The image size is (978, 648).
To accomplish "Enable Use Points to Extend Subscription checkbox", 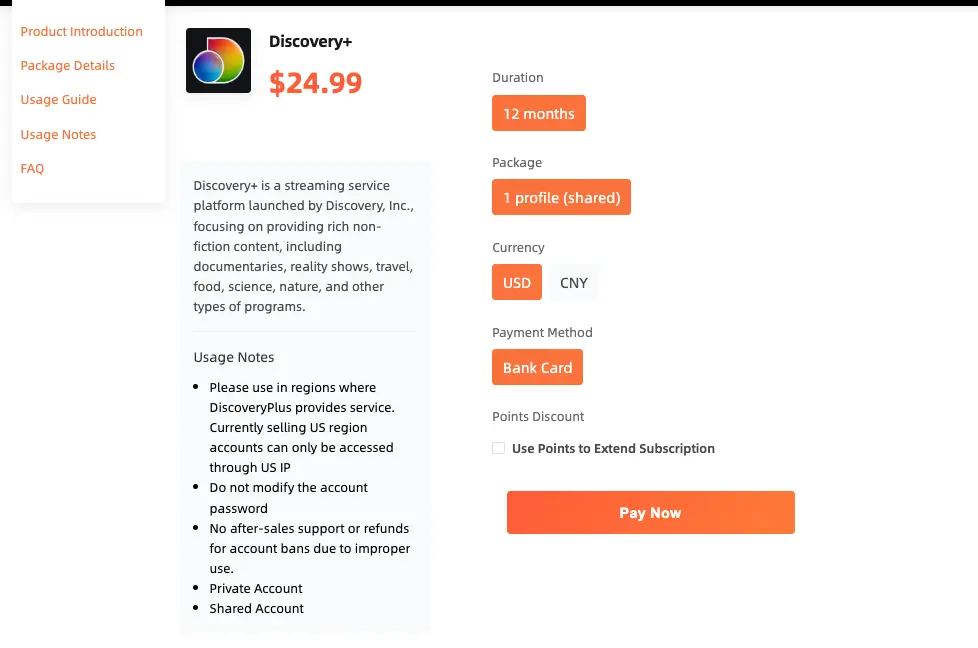I will coord(498,448).
